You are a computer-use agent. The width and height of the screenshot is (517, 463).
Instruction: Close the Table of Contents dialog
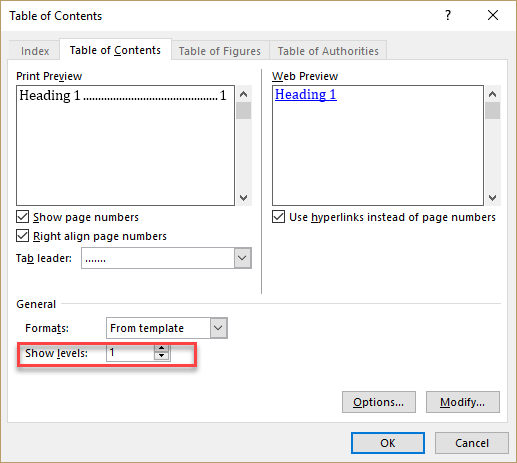pos(493,15)
